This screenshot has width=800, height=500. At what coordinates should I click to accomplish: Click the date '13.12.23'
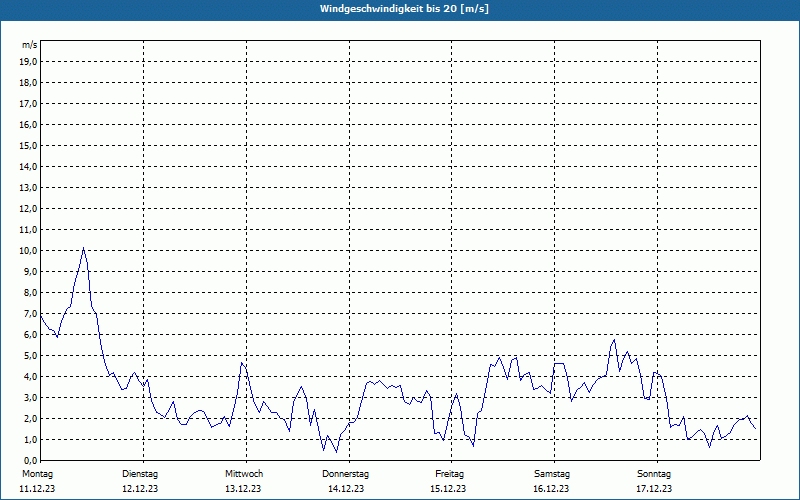[x=243, y=489]
